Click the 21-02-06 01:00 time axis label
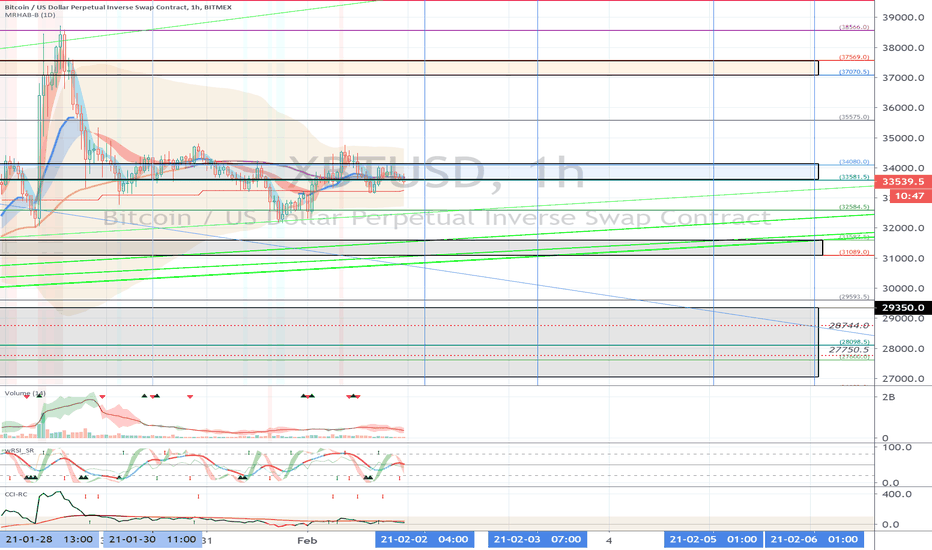The image size is (932, 550). 814,539
